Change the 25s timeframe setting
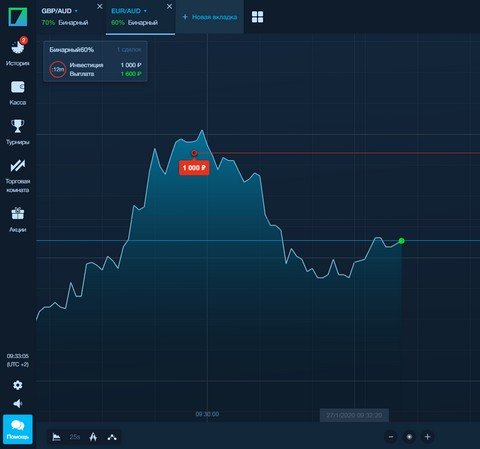 [75, 437]
